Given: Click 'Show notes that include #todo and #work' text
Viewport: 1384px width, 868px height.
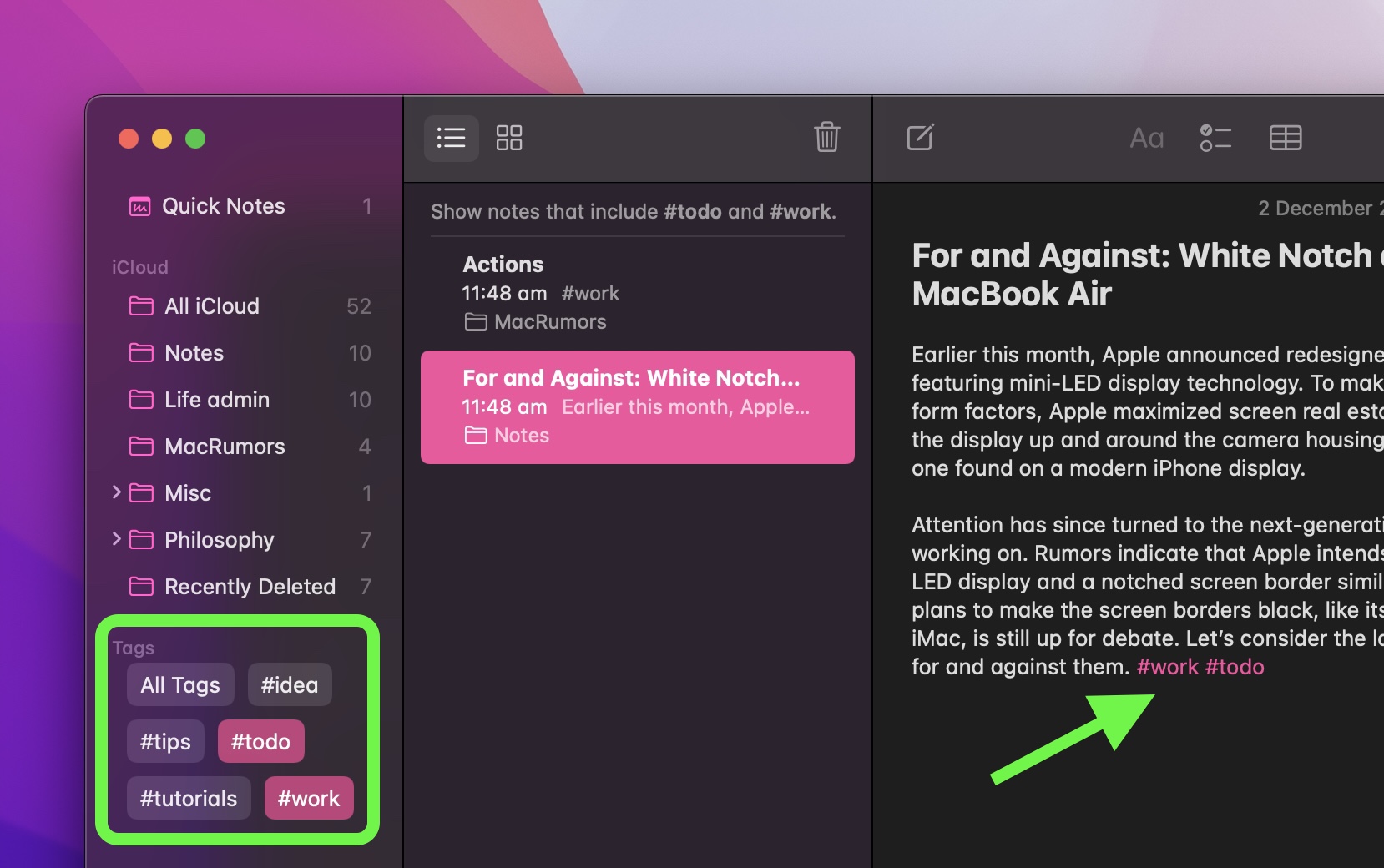Looking at the screenshot, I should pos(634,212).
